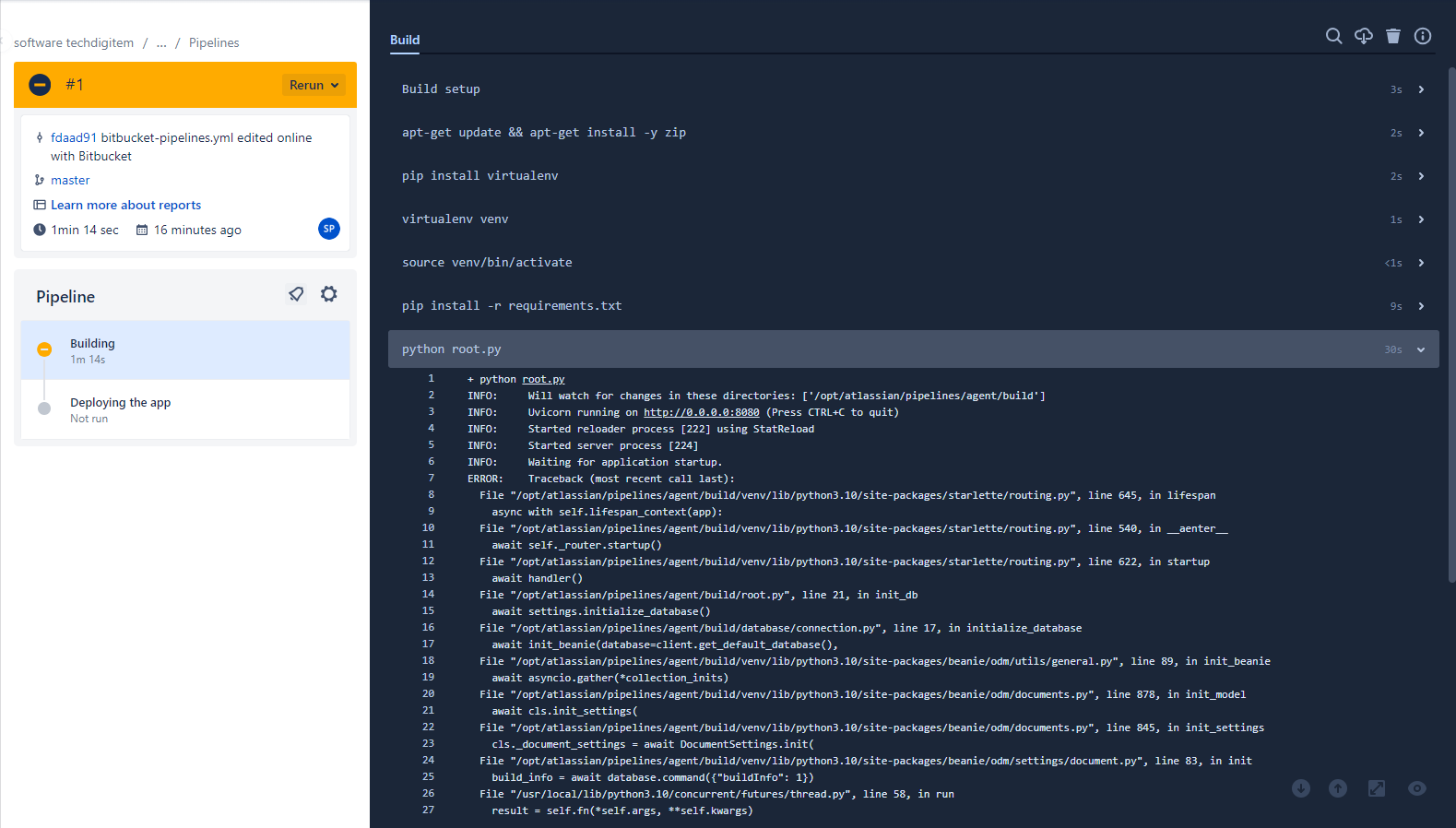Open the Rerun dropdown

[x=314, y=85]
